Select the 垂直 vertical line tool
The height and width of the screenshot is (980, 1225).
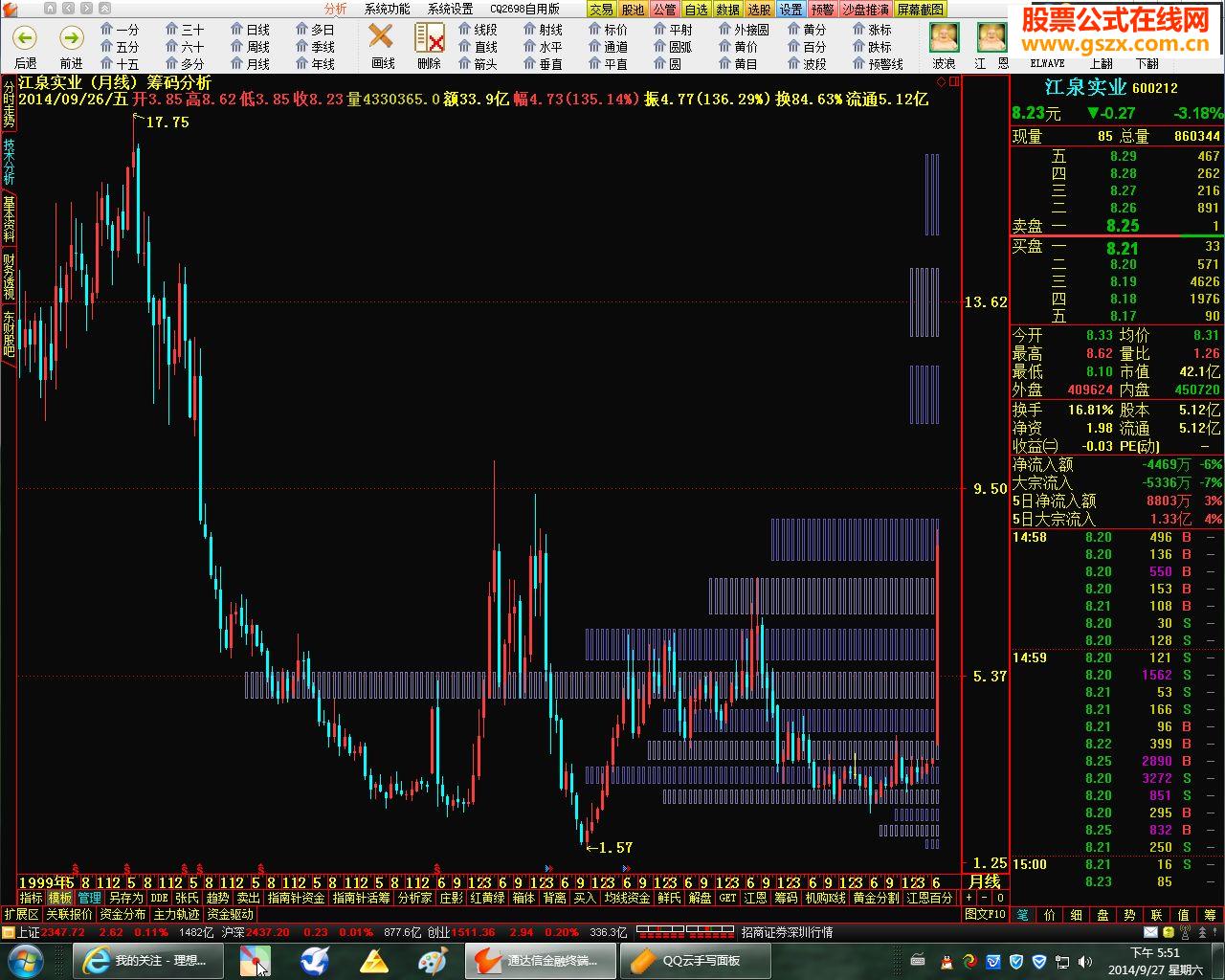click(x=543, y=64)
